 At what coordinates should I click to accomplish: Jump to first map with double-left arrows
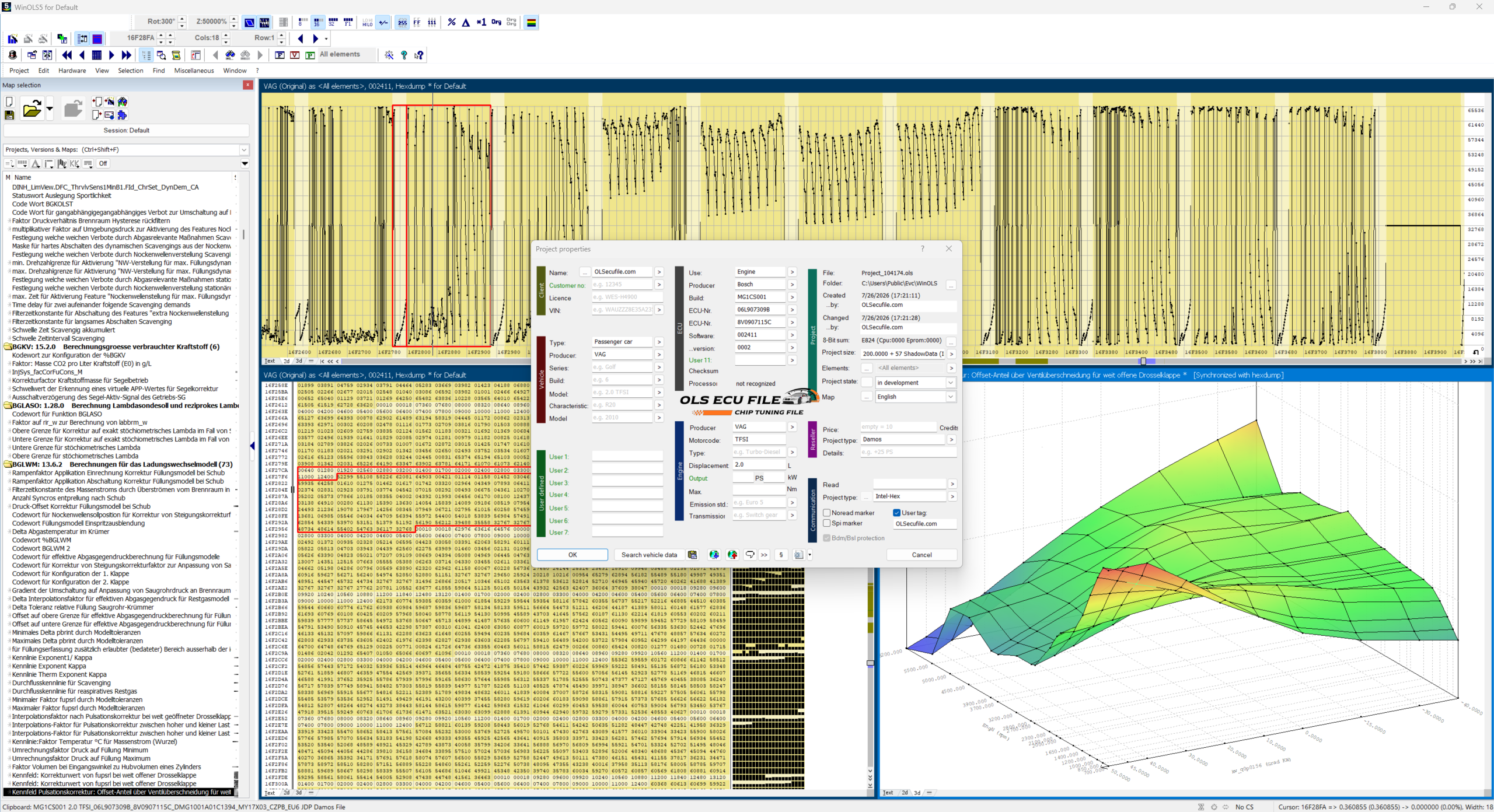tap(67, 55)
